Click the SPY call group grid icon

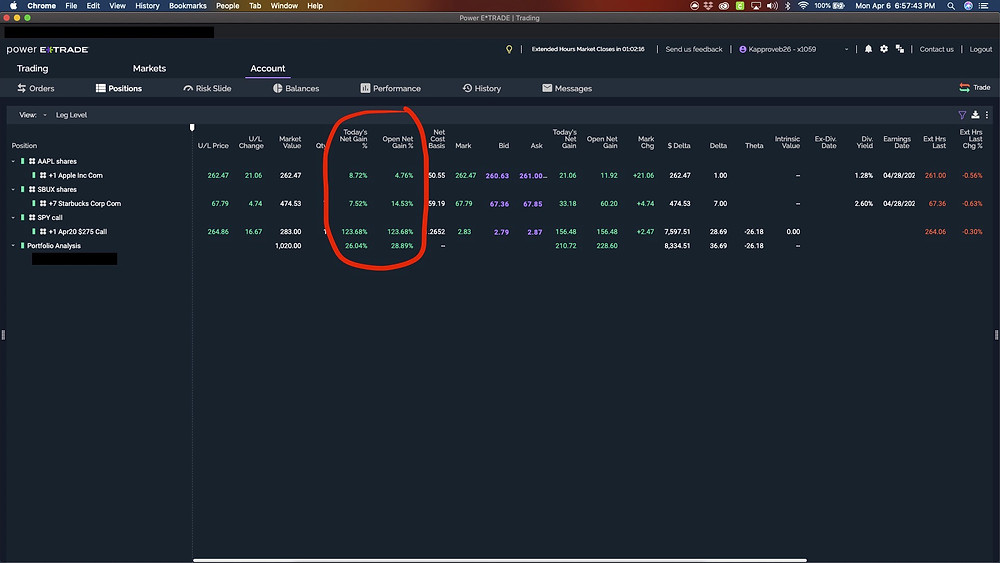click(32, 217)
